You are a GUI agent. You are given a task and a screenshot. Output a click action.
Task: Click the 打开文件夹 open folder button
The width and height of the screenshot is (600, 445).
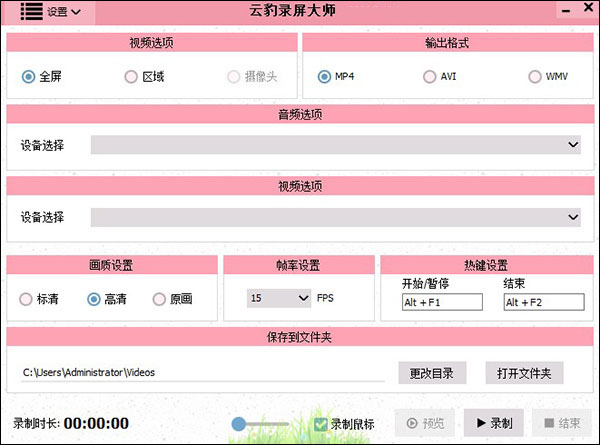524,373
